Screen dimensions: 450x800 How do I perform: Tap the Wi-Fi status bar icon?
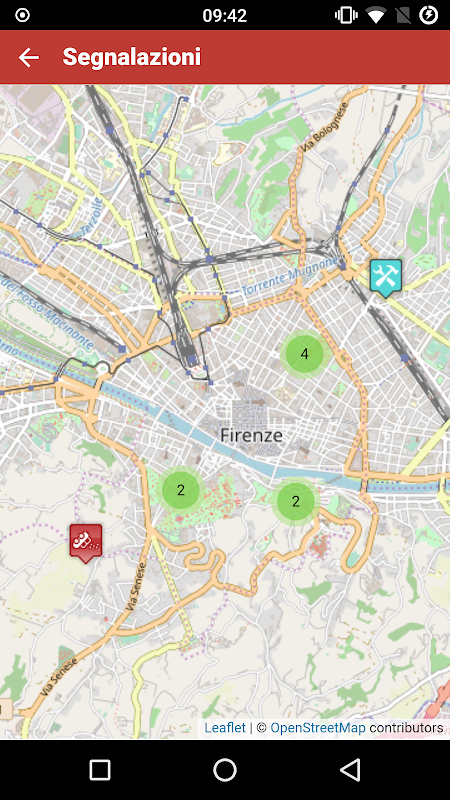click(x=376, y=15)
